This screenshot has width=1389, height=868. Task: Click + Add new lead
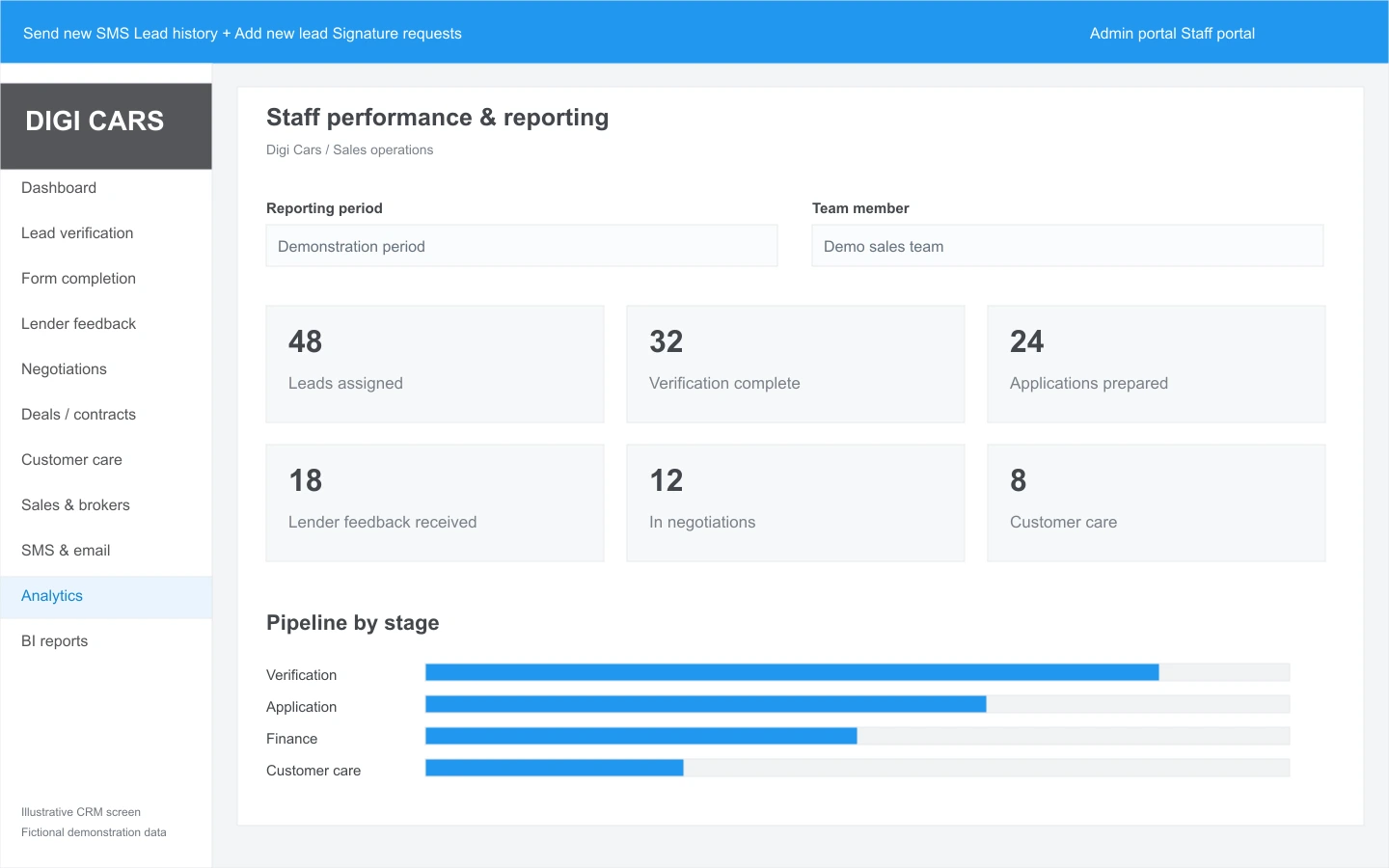[275, 34]
